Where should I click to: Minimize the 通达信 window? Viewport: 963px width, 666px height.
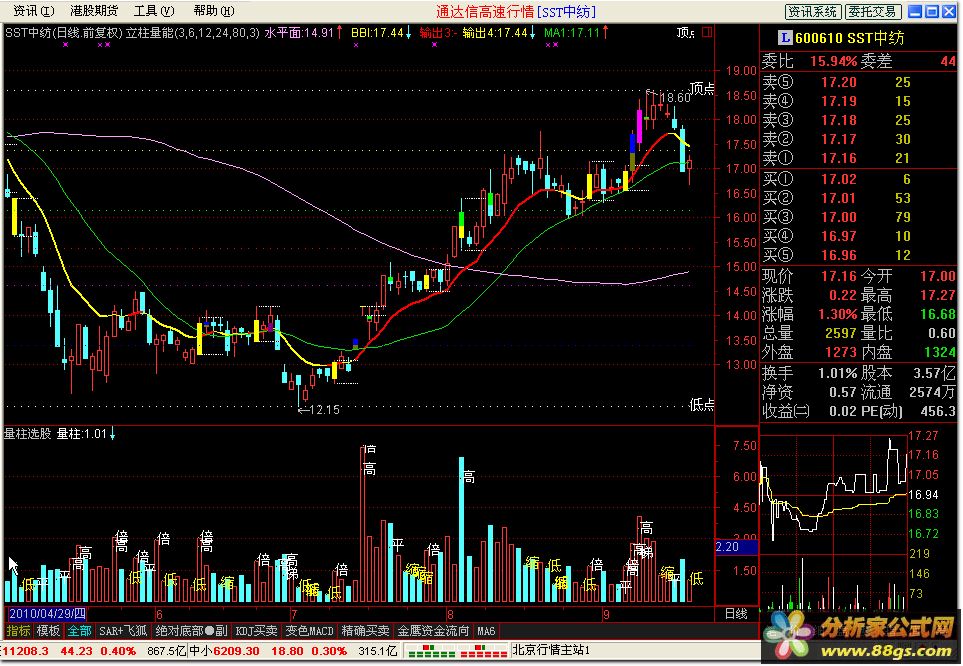tap(914, 11)
